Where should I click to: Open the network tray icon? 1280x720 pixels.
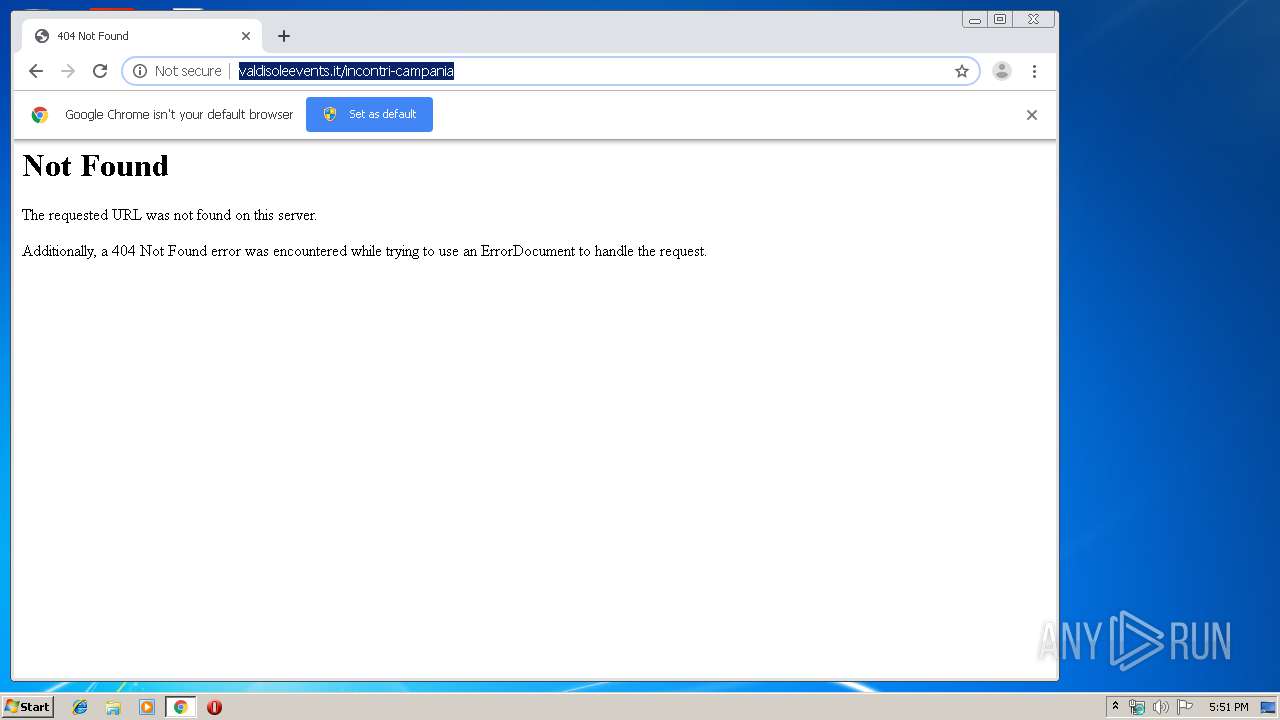(1137, 707)
